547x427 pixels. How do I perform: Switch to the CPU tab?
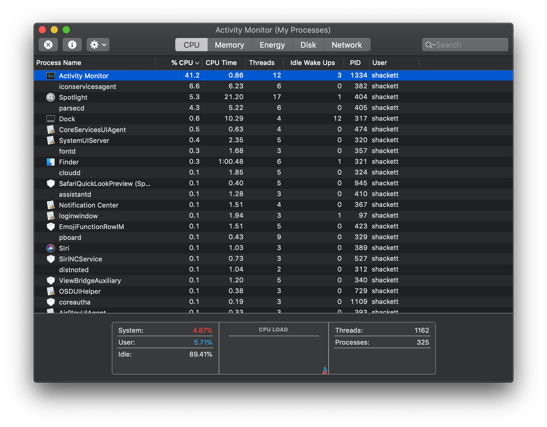point(191,45)
